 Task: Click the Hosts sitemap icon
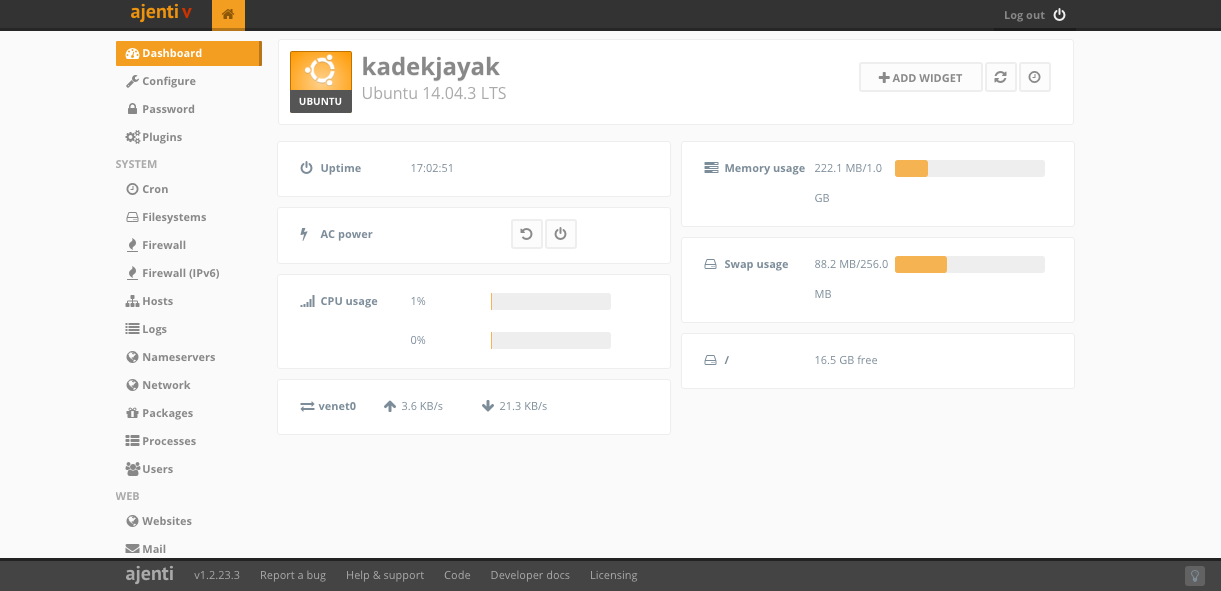click(x=132, y=301)
